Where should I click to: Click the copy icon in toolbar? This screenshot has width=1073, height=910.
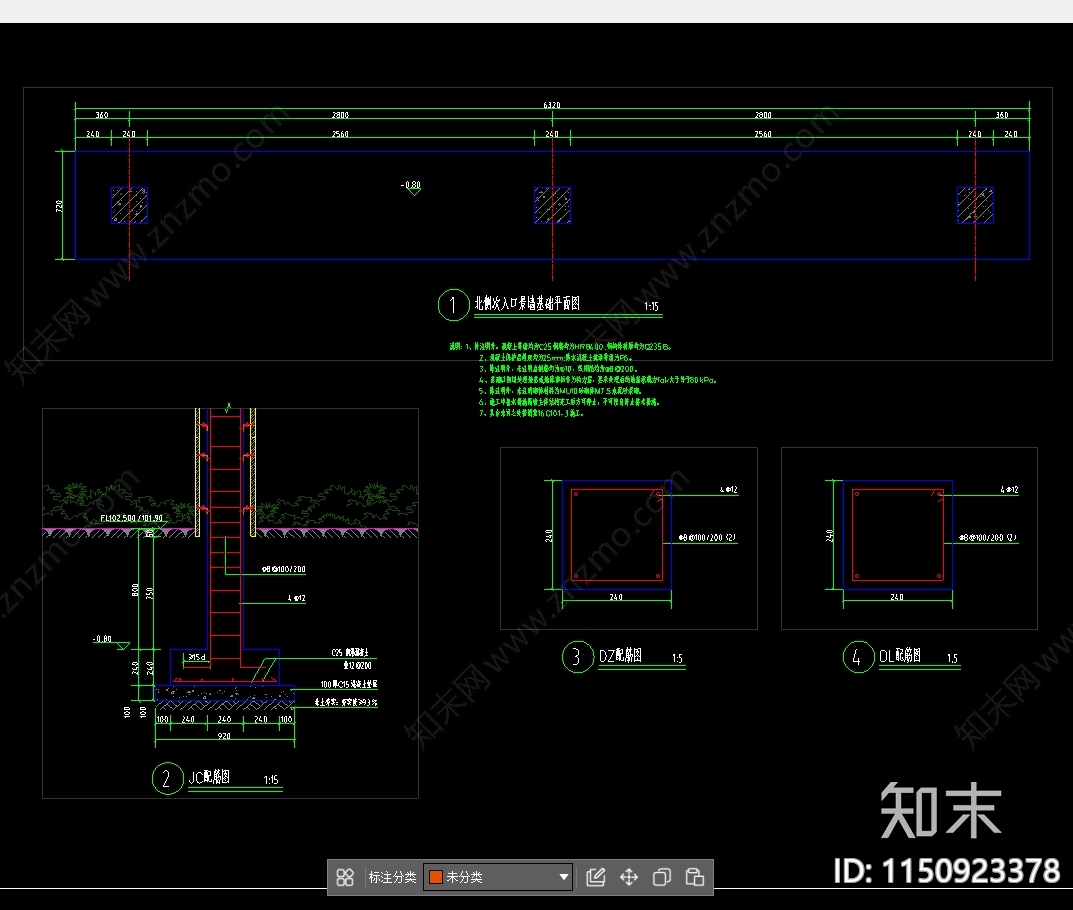coord(661,877)
